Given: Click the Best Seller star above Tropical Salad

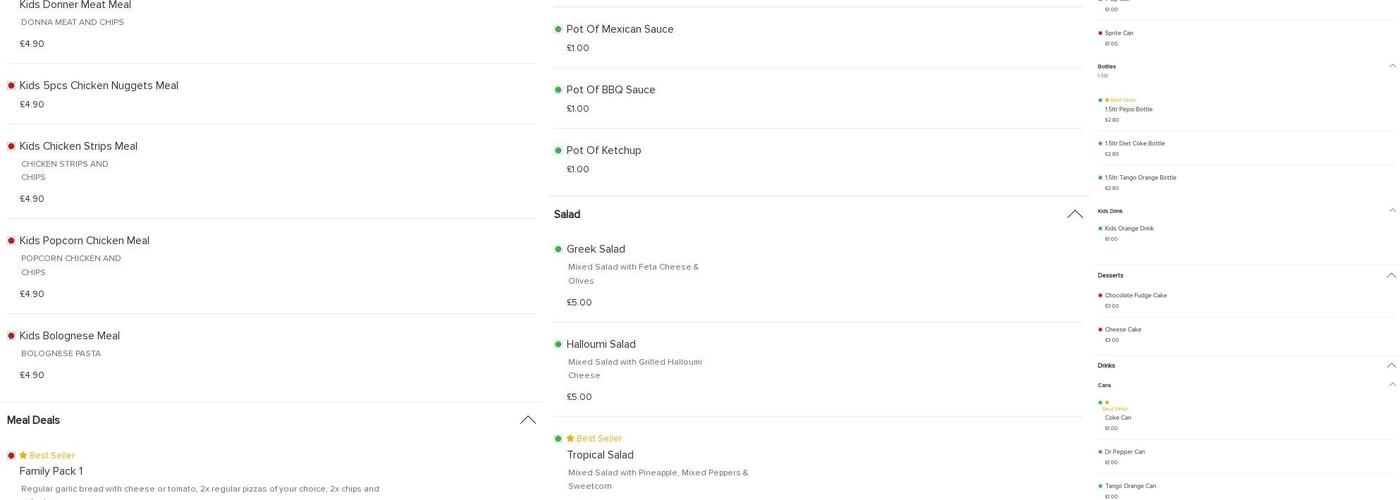Looking at the screenshot, I should click(570, 439).
